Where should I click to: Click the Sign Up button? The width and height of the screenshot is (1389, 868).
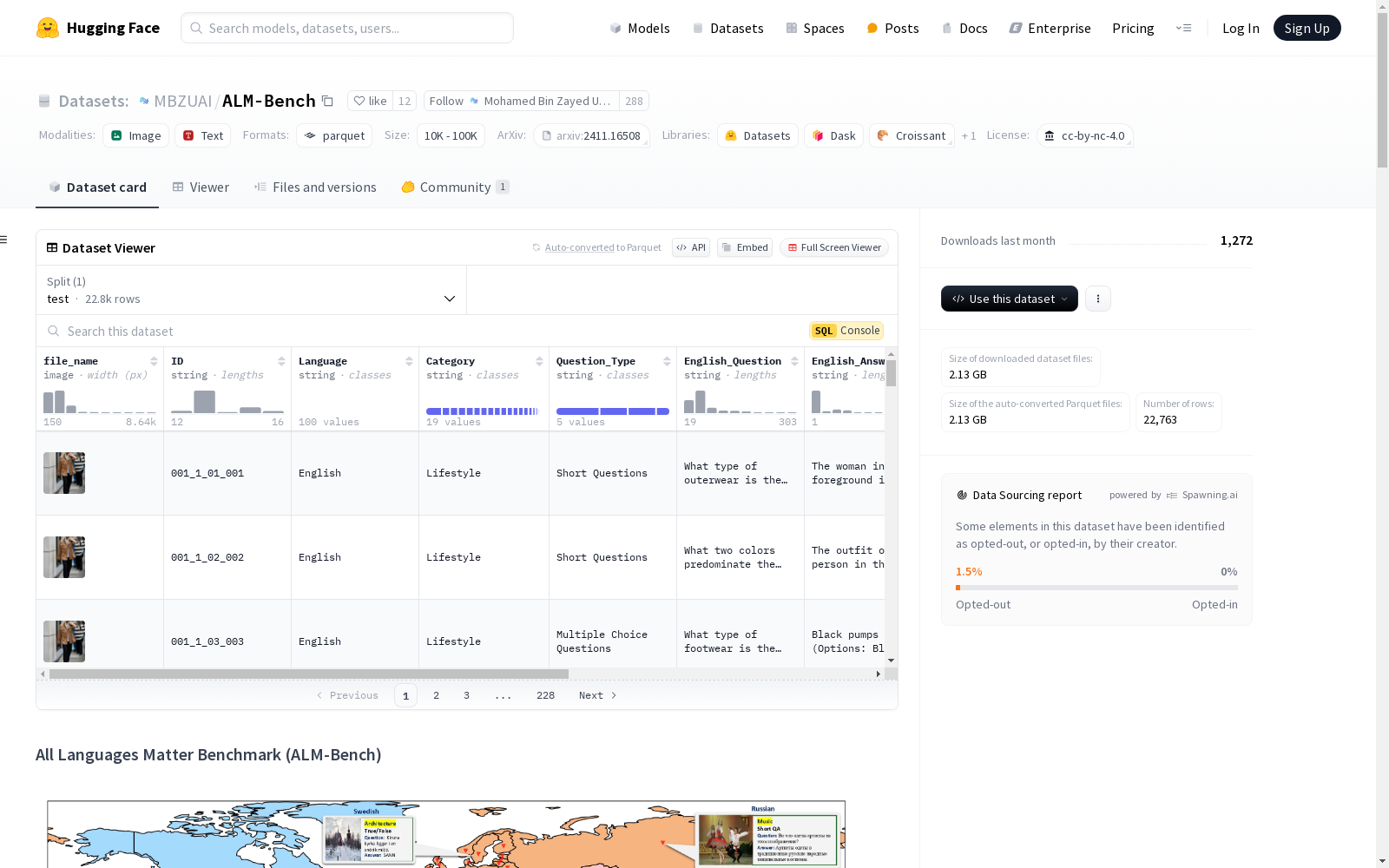tap(1307, 28)
